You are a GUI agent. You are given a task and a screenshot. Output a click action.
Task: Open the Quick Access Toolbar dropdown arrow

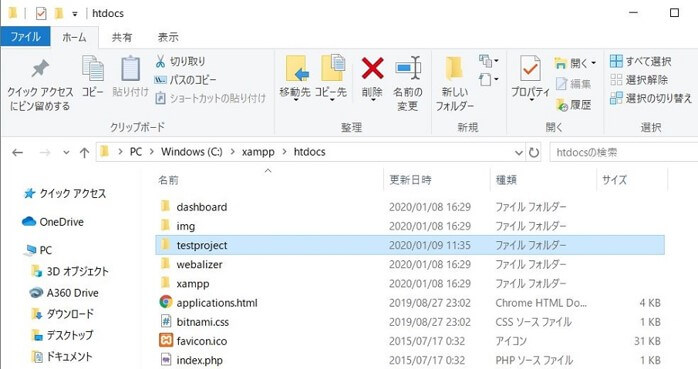tap(75, 14)
